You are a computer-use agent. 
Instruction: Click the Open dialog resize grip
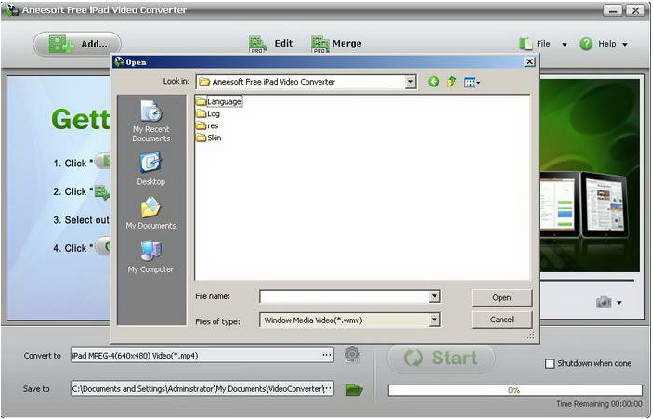[531, 336]
